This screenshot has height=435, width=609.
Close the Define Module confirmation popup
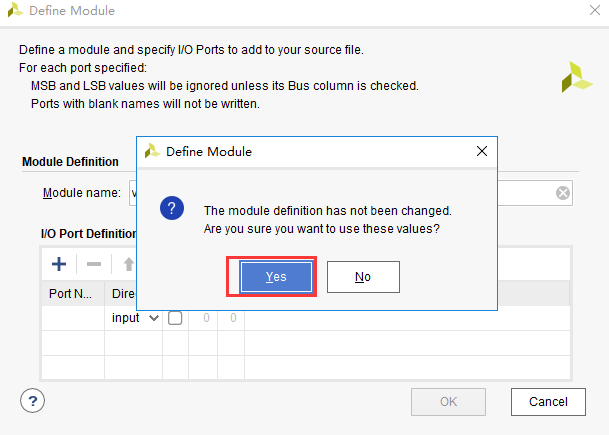click(482, 152)
